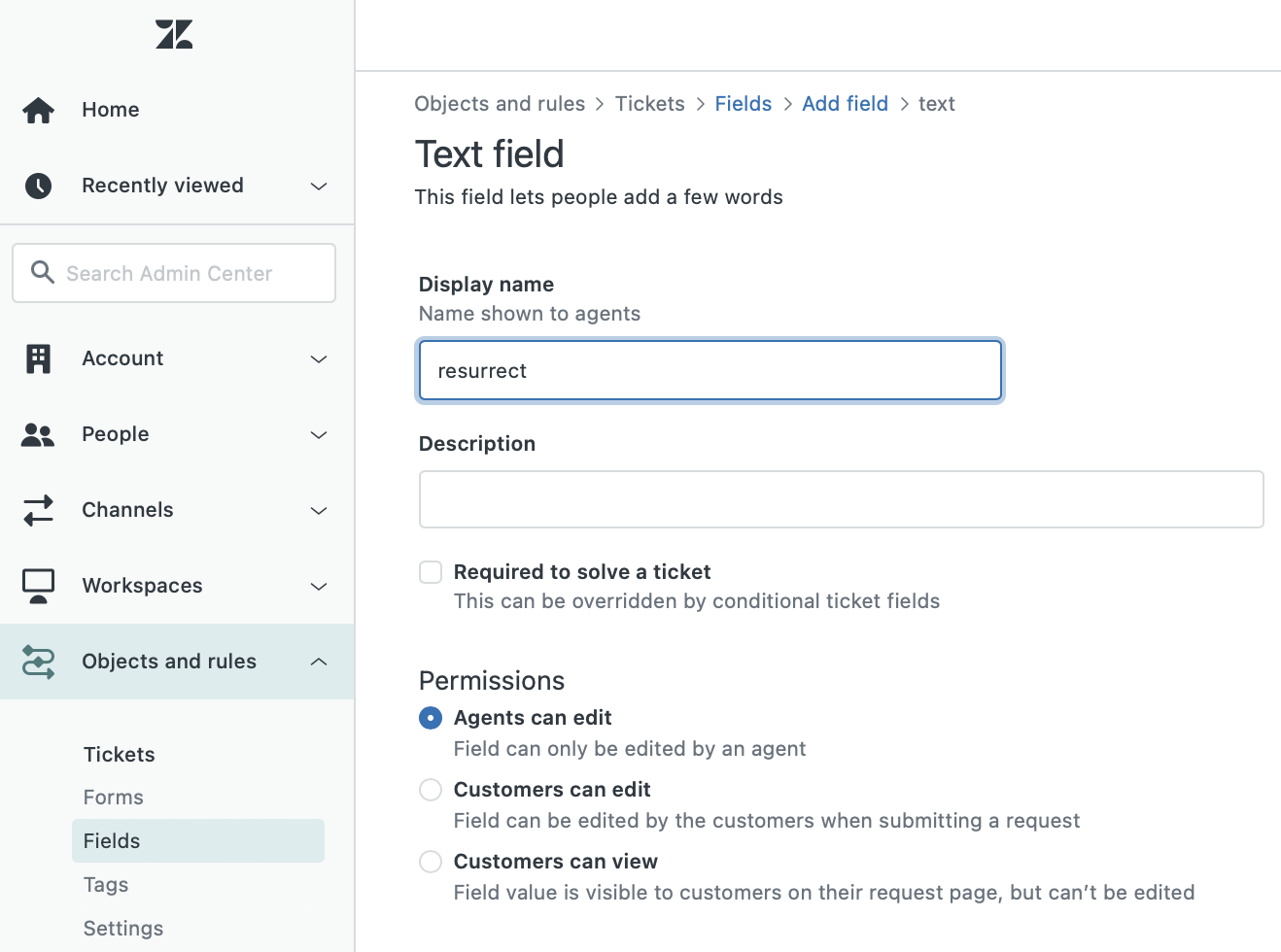Image resolution: width=1281 pixels, height=952 pixels.
Task: Click the Recently viewed clock icon
Action: [x=39, y=186]
